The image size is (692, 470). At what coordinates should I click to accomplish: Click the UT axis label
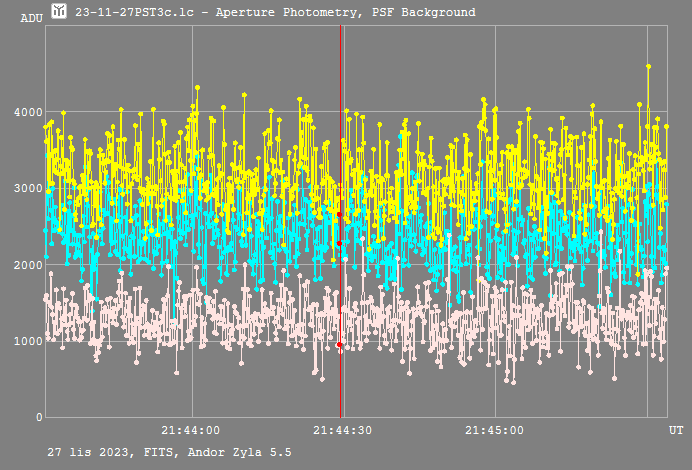click(x=676, y=430)
